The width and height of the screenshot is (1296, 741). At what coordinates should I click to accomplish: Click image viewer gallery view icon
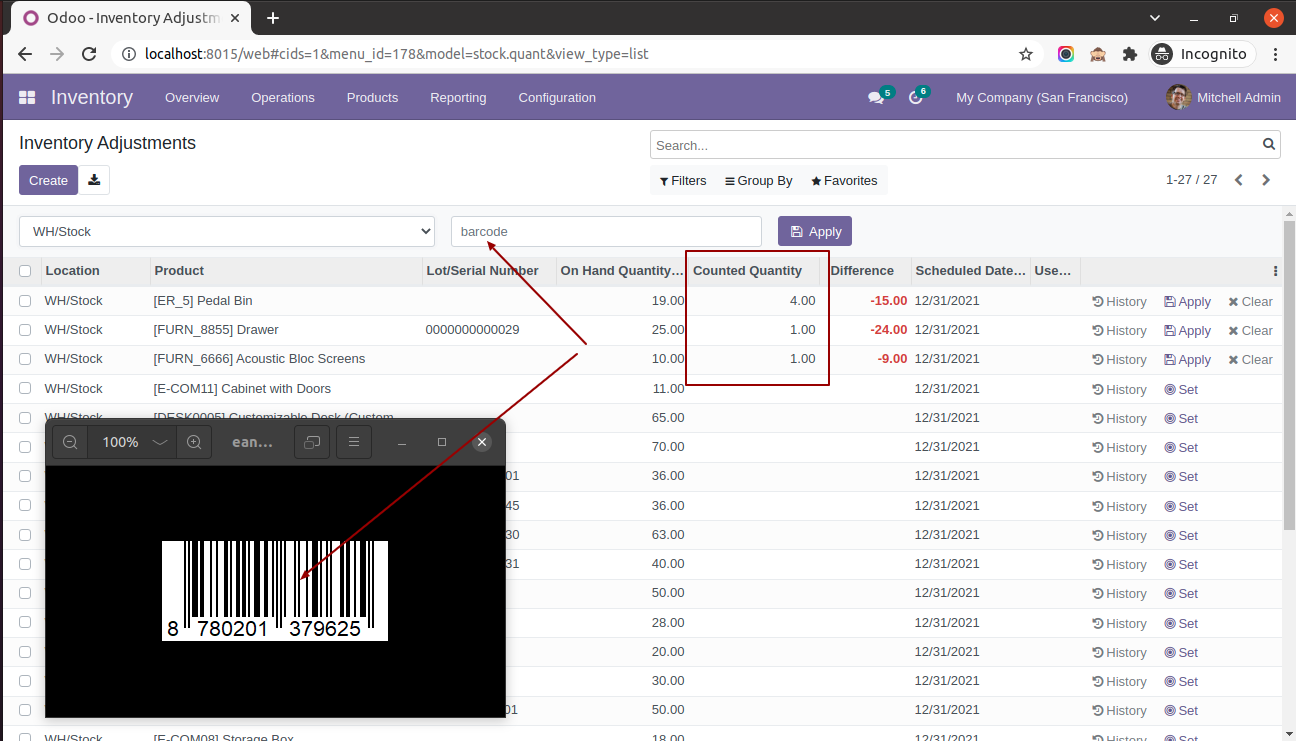click(312, 442)
